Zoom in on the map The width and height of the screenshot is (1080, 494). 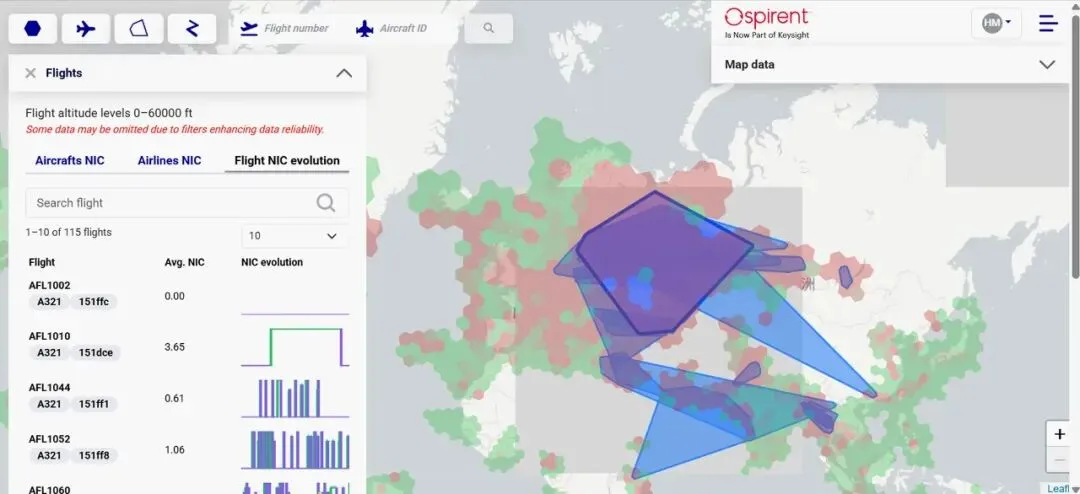click(x=1059, y=434)
